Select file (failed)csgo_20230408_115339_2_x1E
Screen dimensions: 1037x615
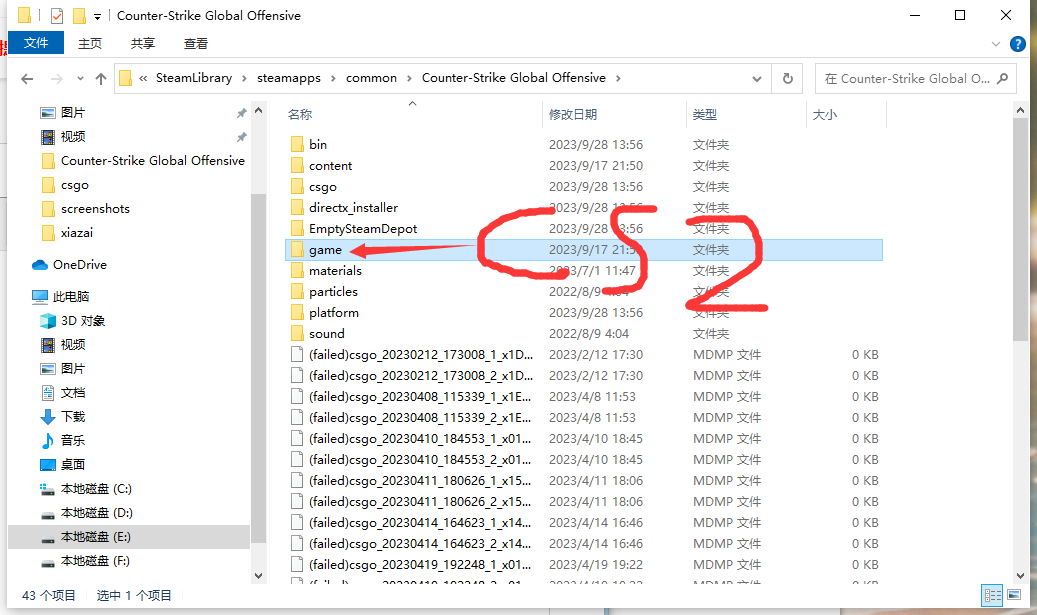pos(419,418)
